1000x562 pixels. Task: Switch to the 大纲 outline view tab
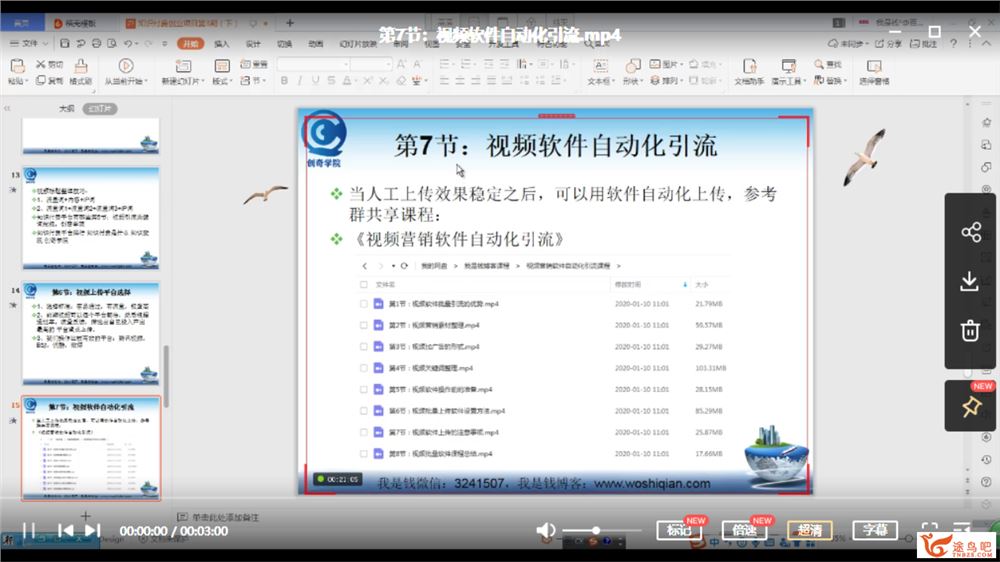point(67,108)
